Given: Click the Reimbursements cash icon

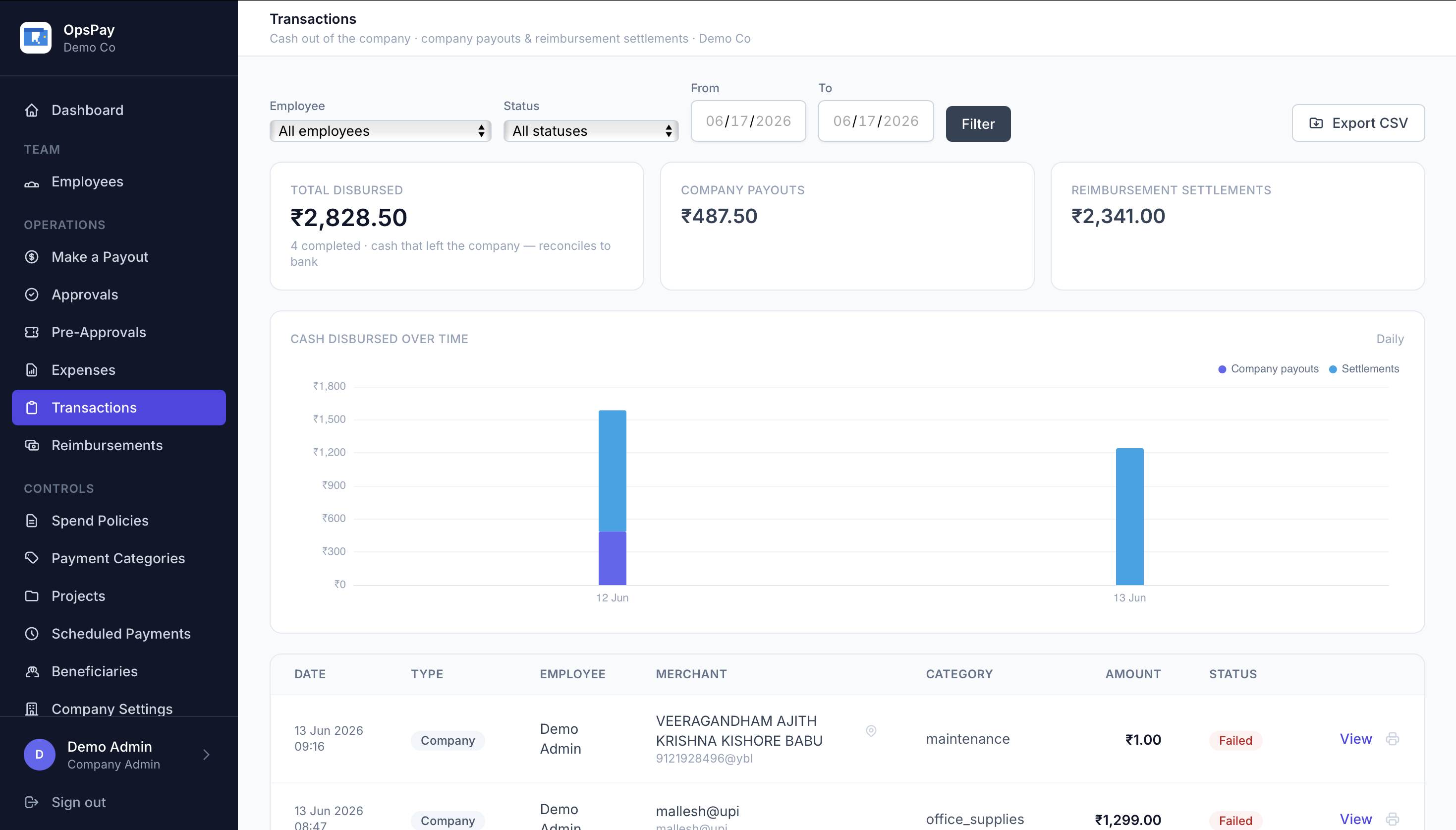Looking at the screenshot, I should point(32,445).
